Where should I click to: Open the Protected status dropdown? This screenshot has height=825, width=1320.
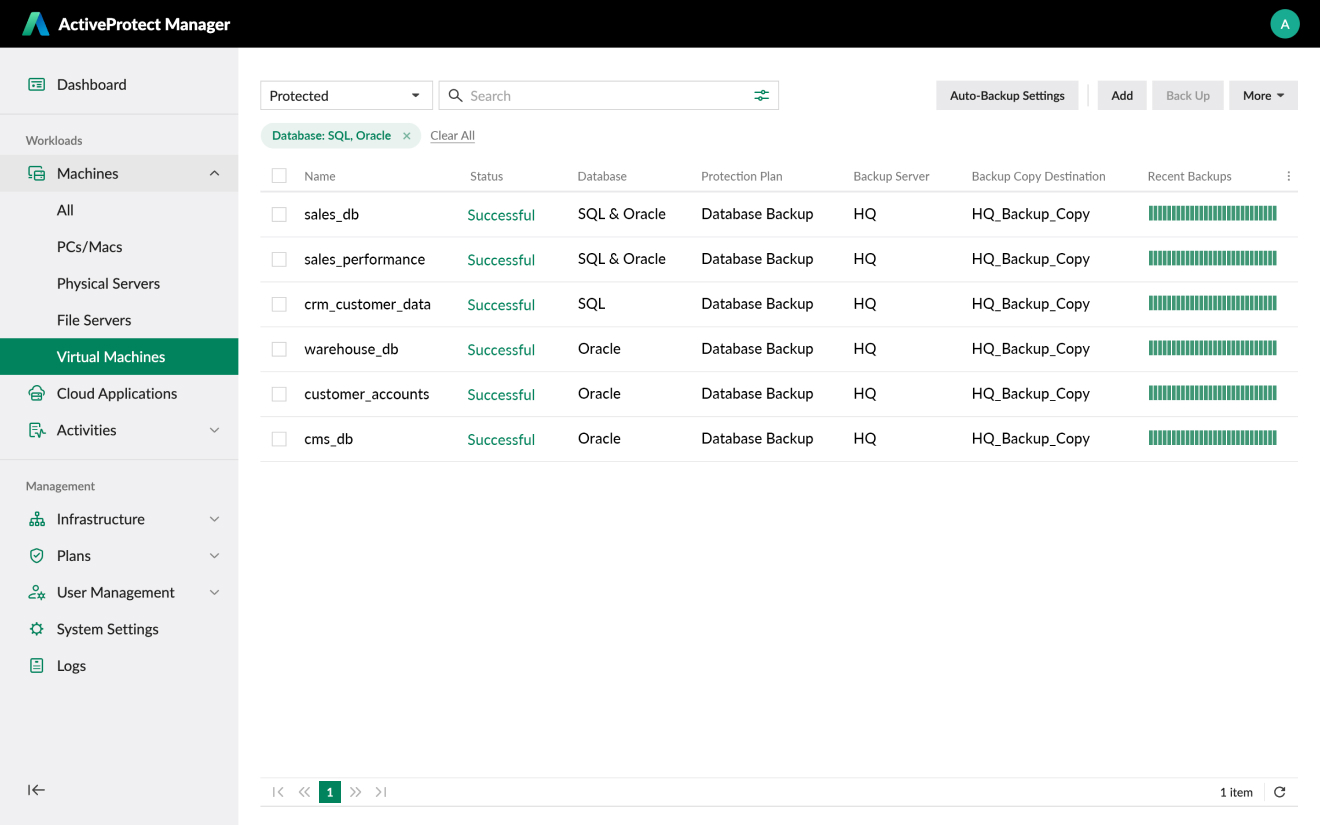346,96
